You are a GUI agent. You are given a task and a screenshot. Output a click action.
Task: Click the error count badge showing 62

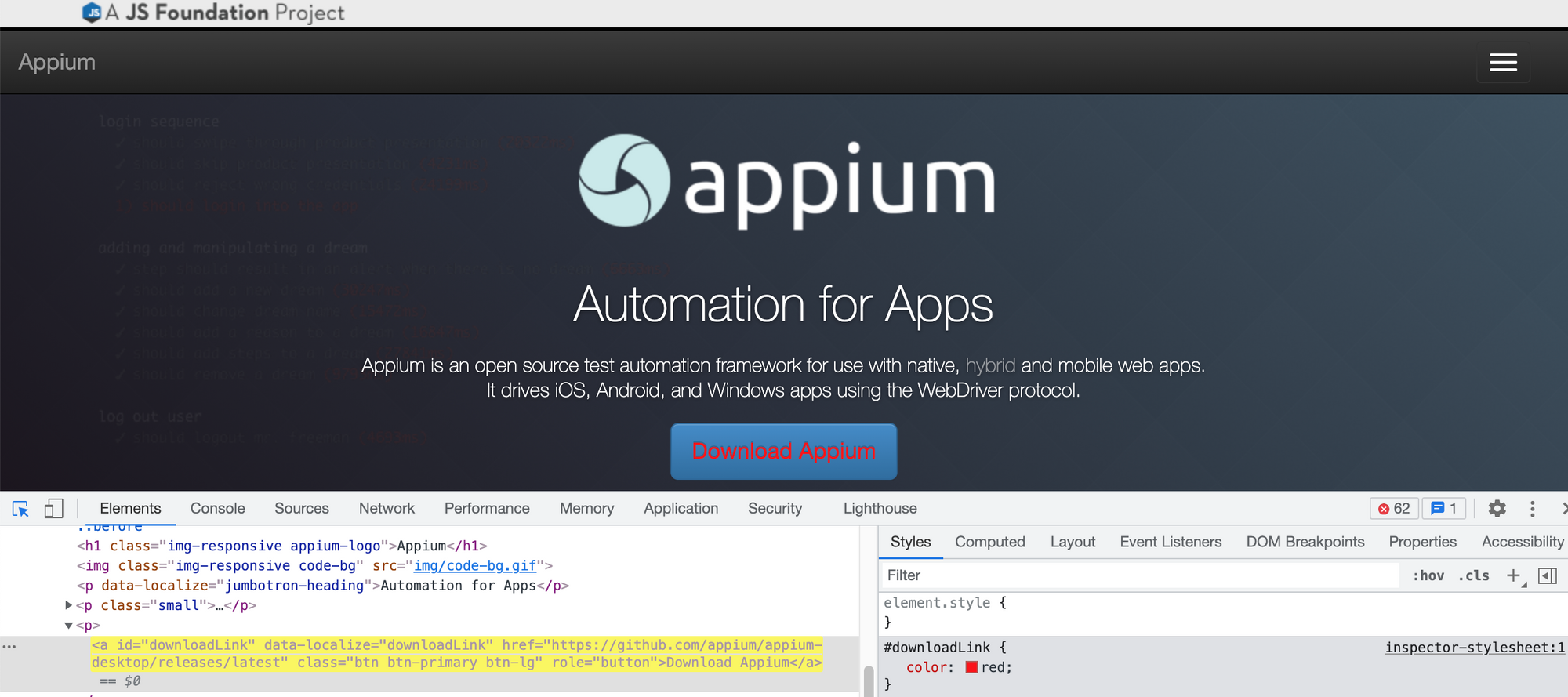(x=1394, y=509)
